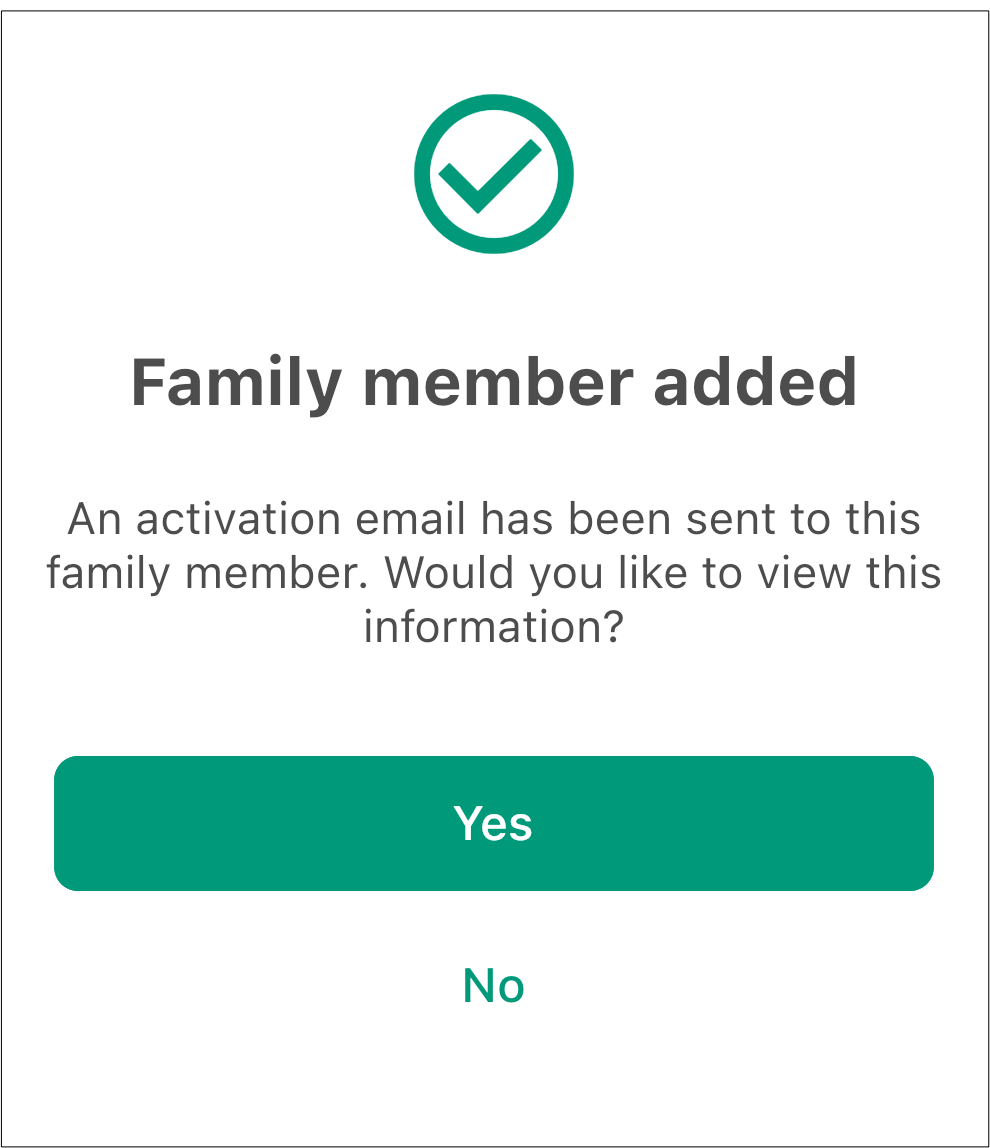Screen dimensions: 990x1148
Task: Select the No link
Action: pos(494,985)
